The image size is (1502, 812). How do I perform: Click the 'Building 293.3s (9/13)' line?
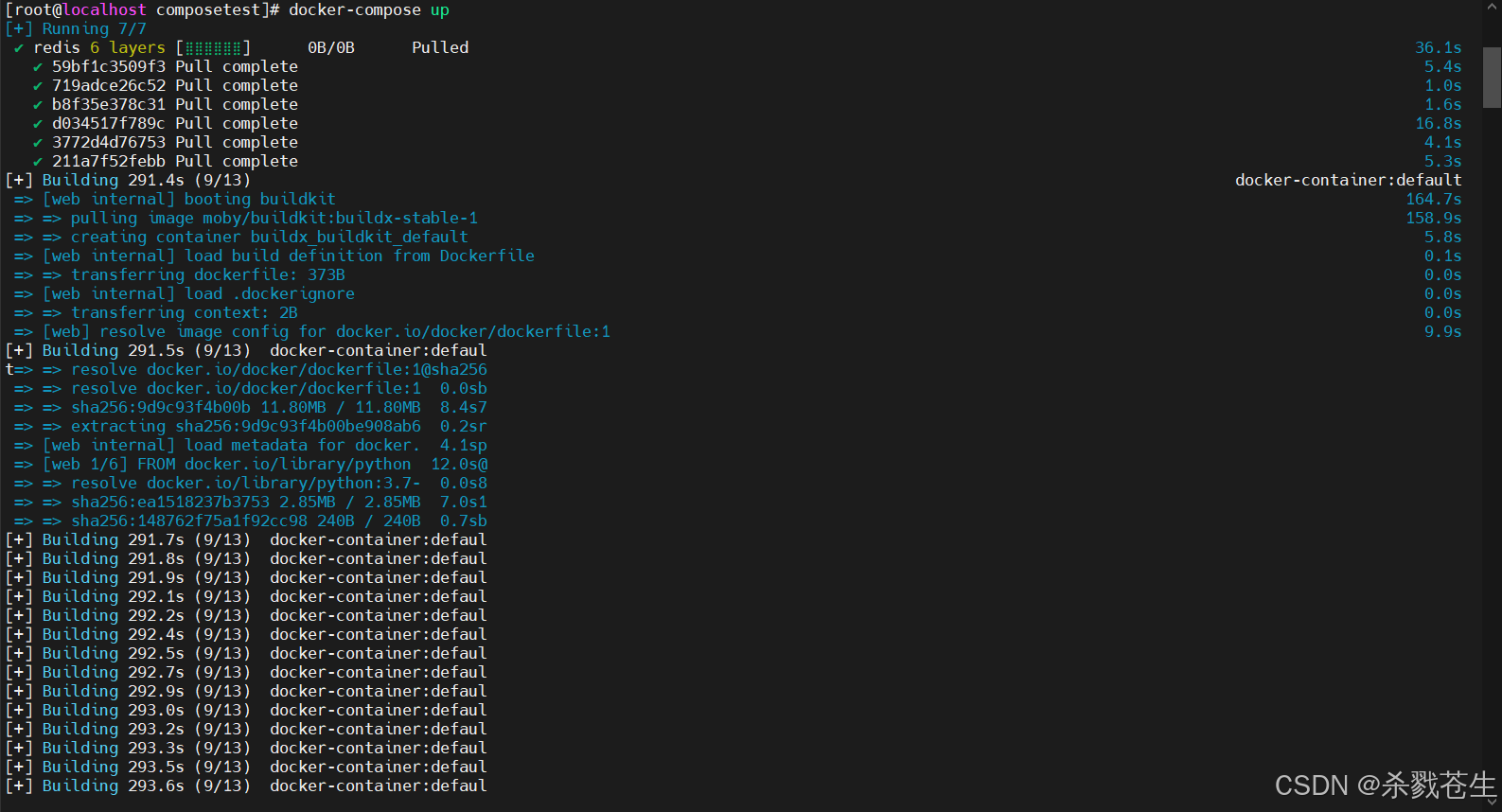tap(246, 748)
